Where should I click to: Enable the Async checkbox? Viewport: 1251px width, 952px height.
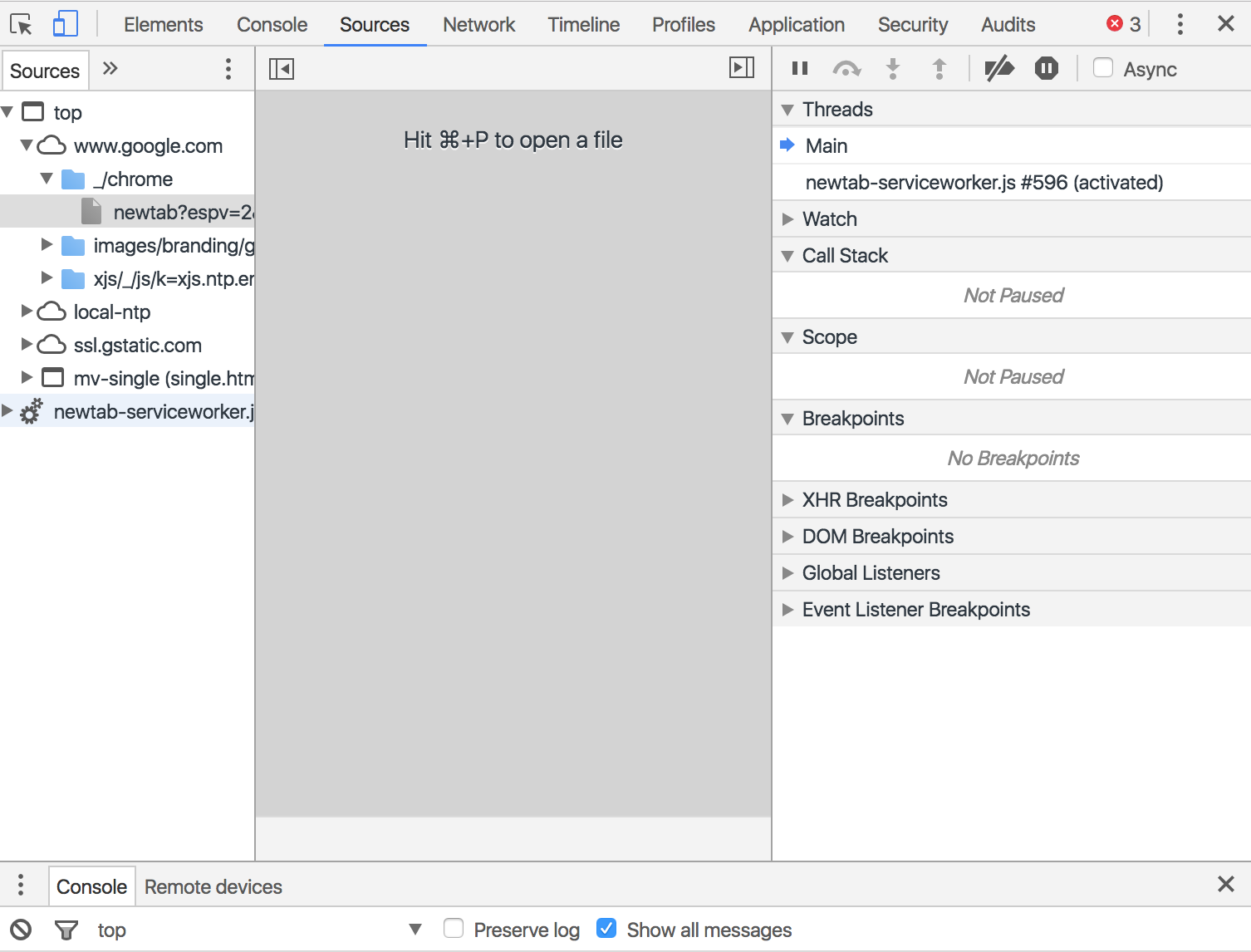pyautogui.click(x=1103, y=68)
